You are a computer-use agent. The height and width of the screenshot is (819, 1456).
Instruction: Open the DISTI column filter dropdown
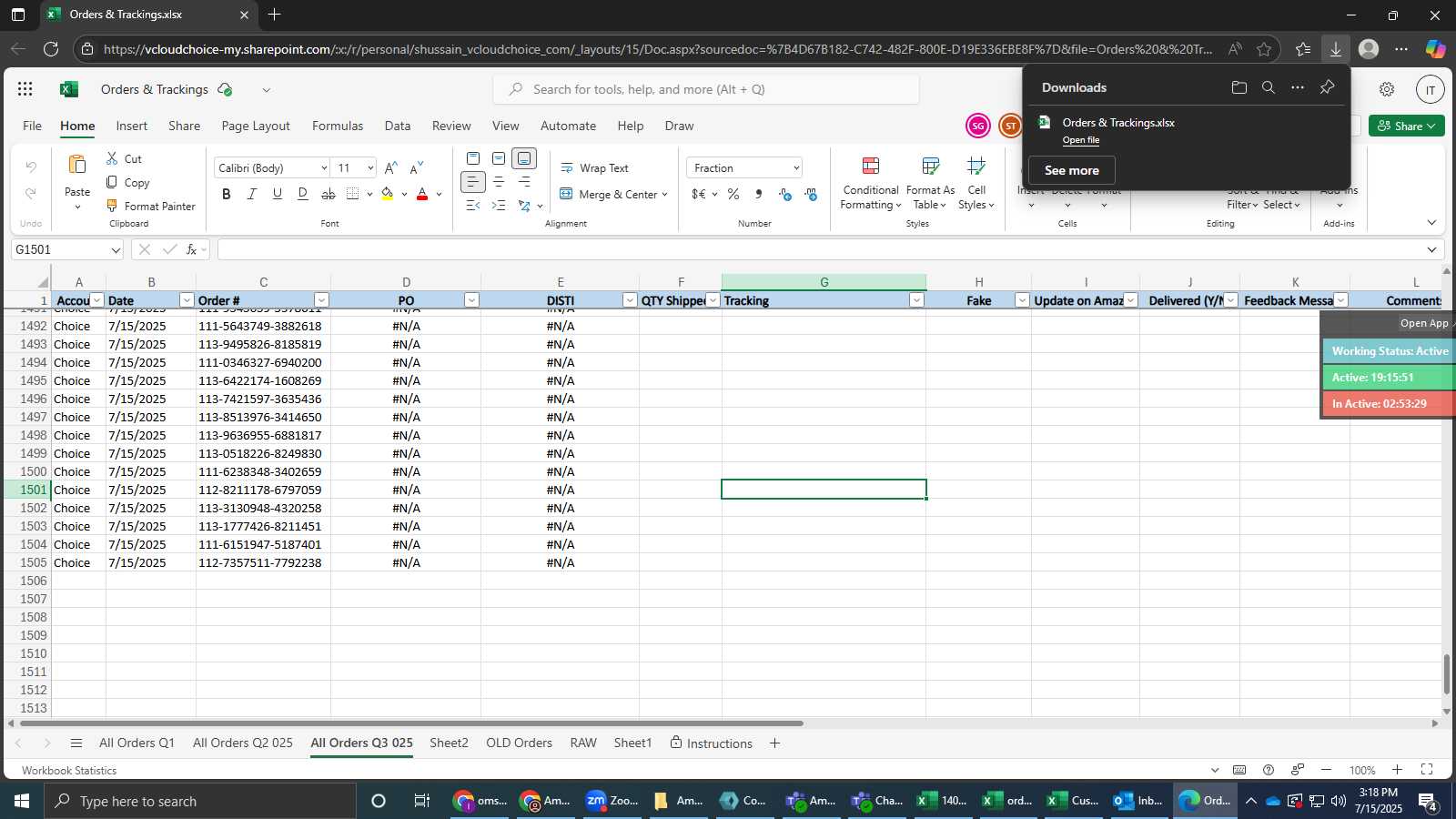tap(630, 300)
